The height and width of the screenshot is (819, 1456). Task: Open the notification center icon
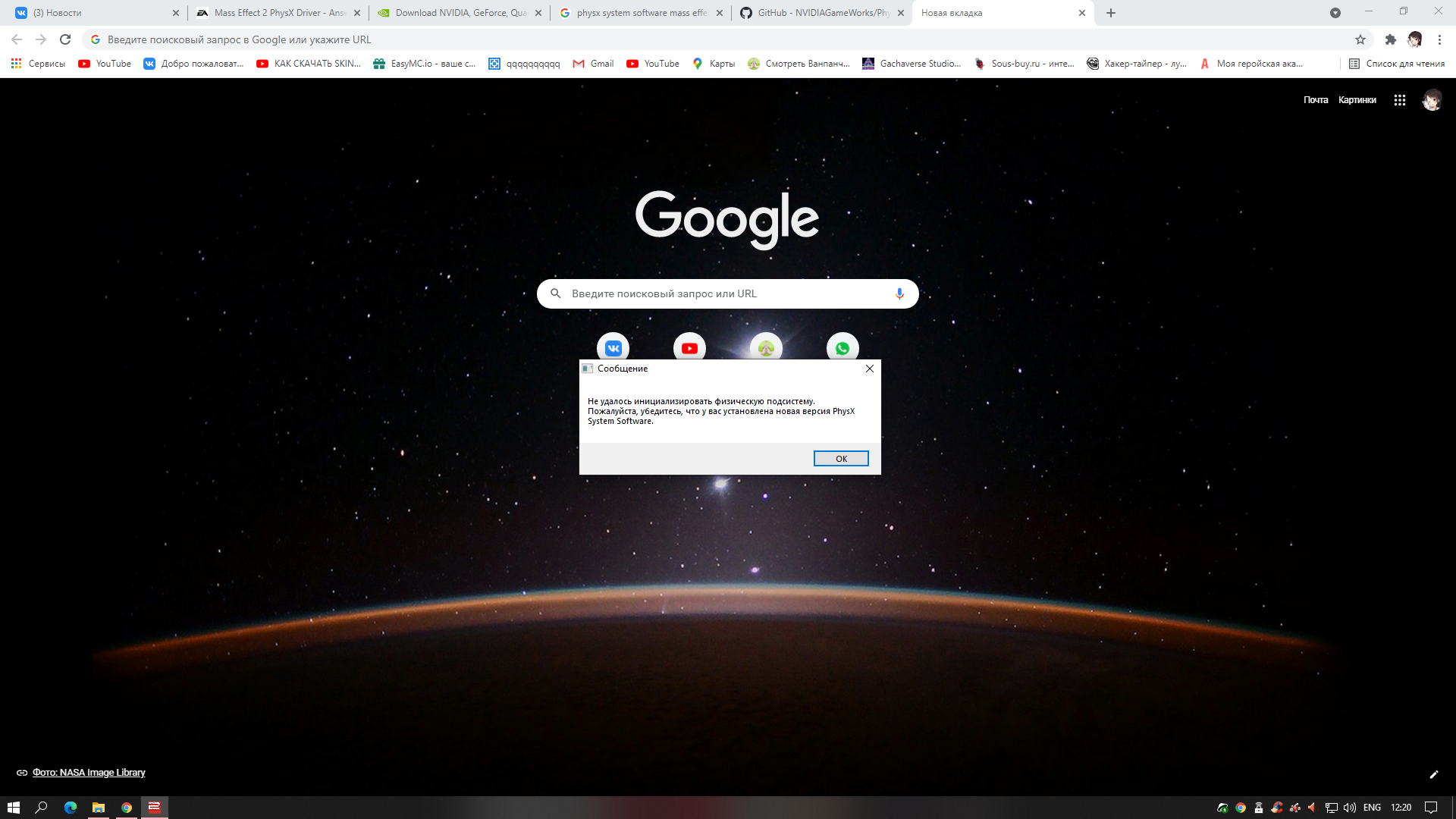click(x=1431, y=808)
